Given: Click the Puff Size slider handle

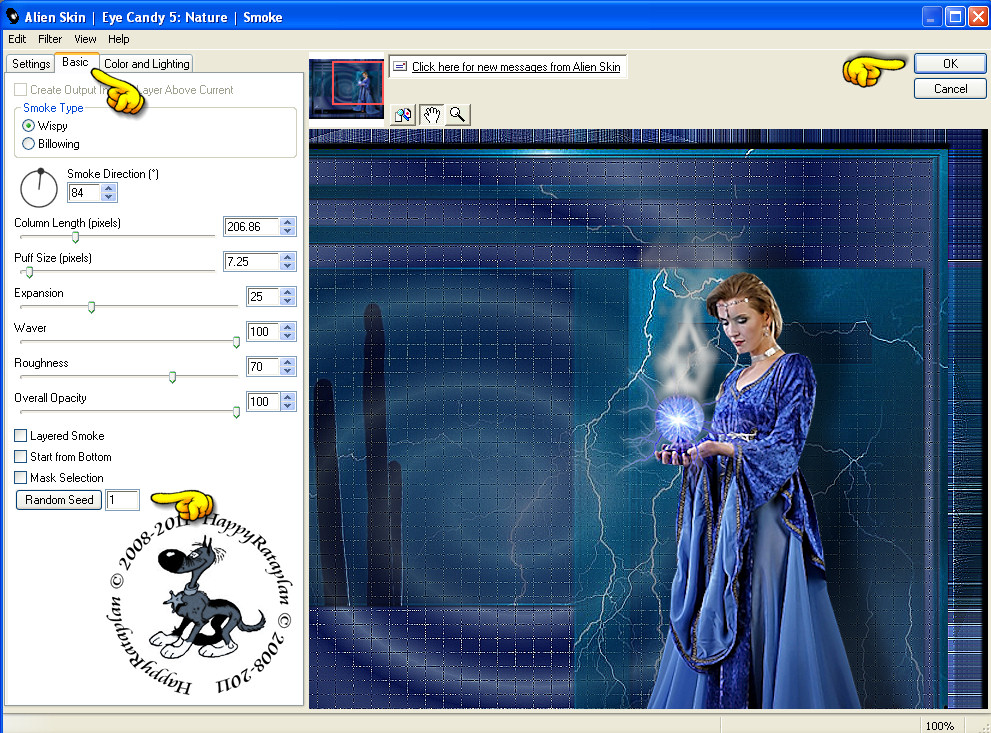Looking at the screenshot, I should tap(29, 272).
